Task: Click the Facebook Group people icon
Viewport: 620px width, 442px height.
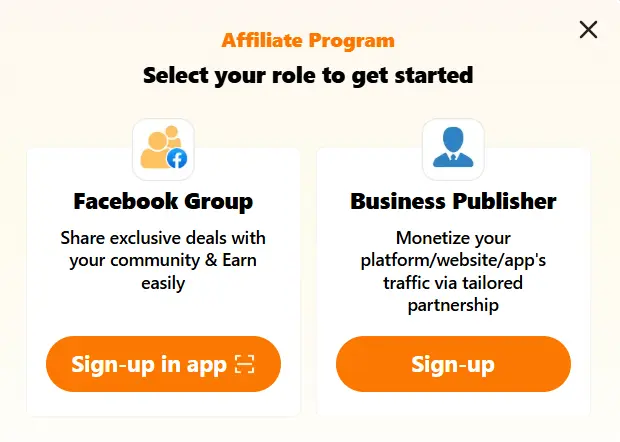Action: point(163,149)
